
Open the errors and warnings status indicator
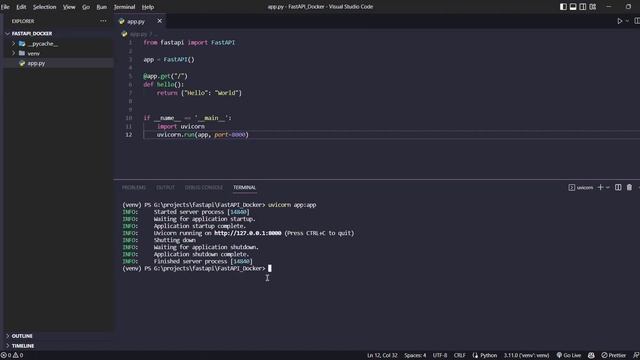click(x=12, y=356)
